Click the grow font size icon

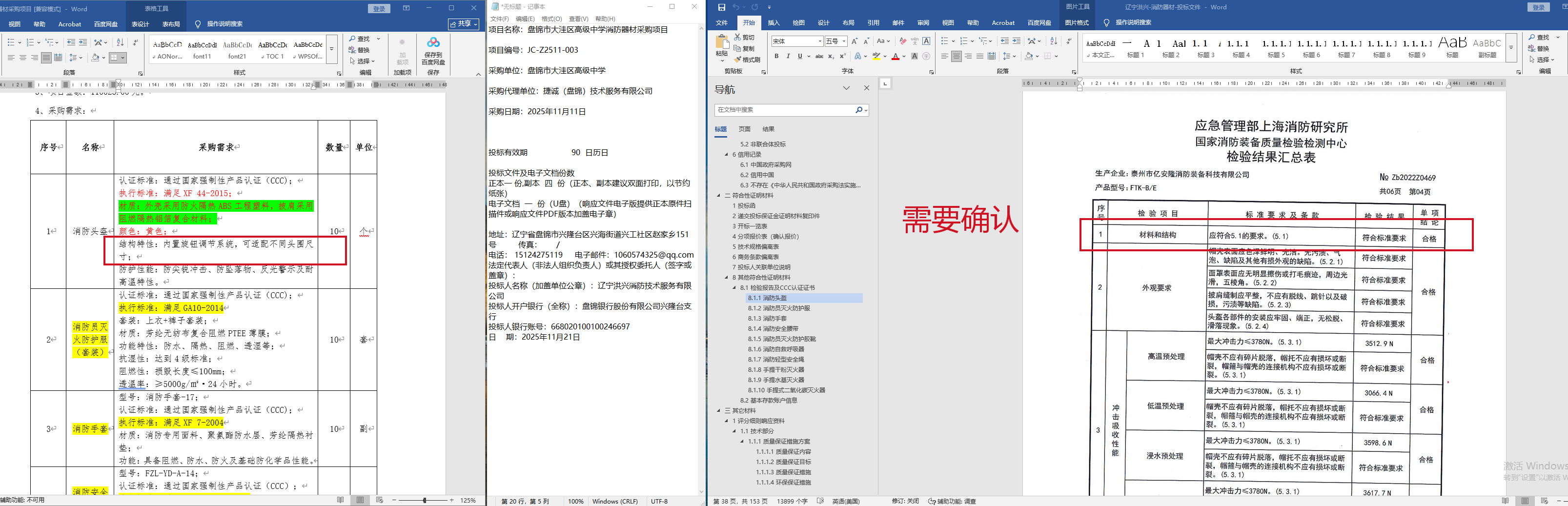pyautogui.click(x=855, y=41)
